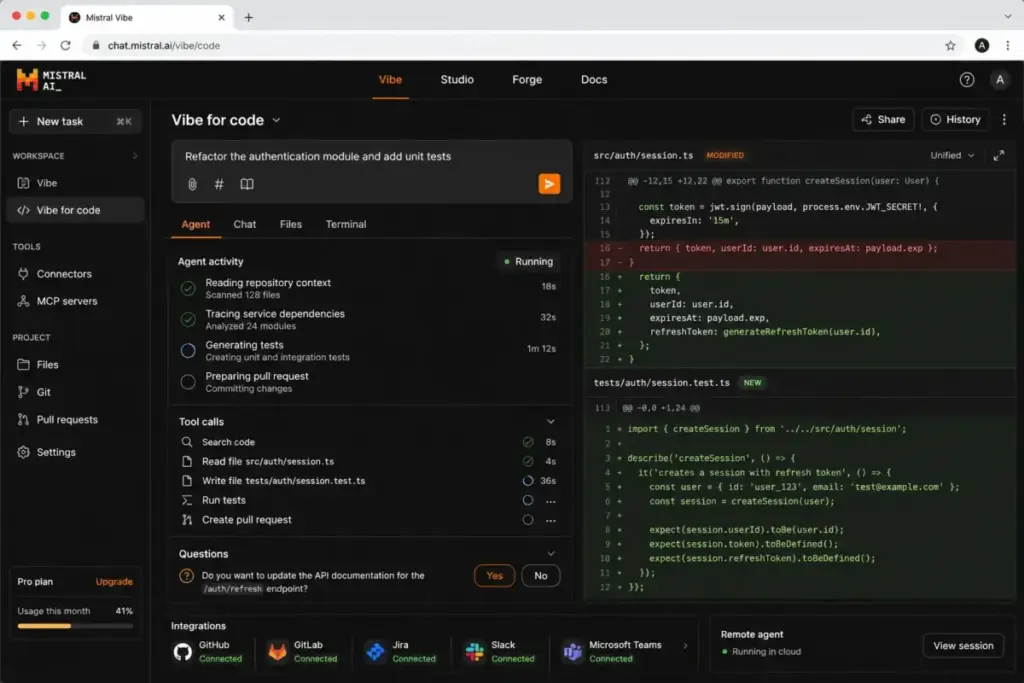Click Generating tests progress circle

[188, 351]
